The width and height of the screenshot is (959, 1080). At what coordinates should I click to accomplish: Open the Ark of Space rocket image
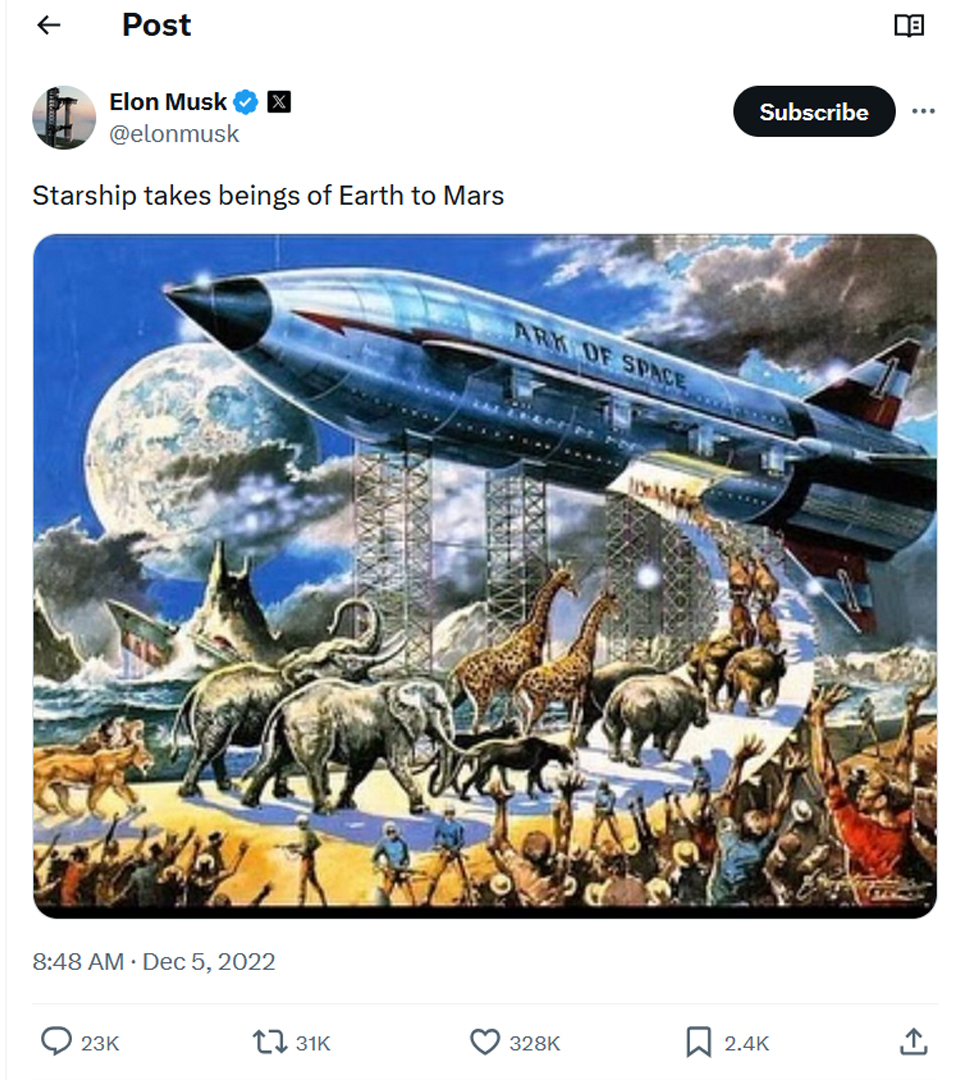coord(485,575)
